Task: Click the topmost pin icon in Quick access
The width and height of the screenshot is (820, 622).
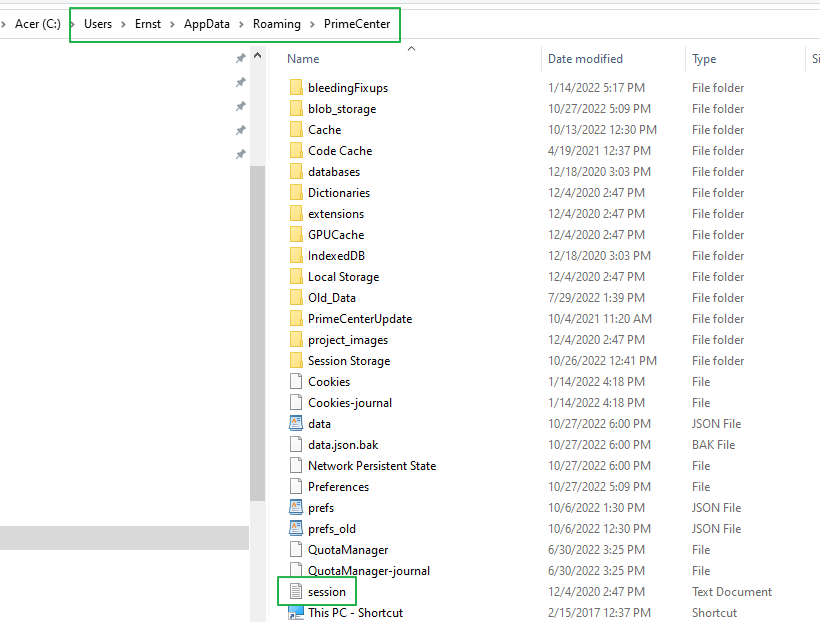Action: click(240, 59)
